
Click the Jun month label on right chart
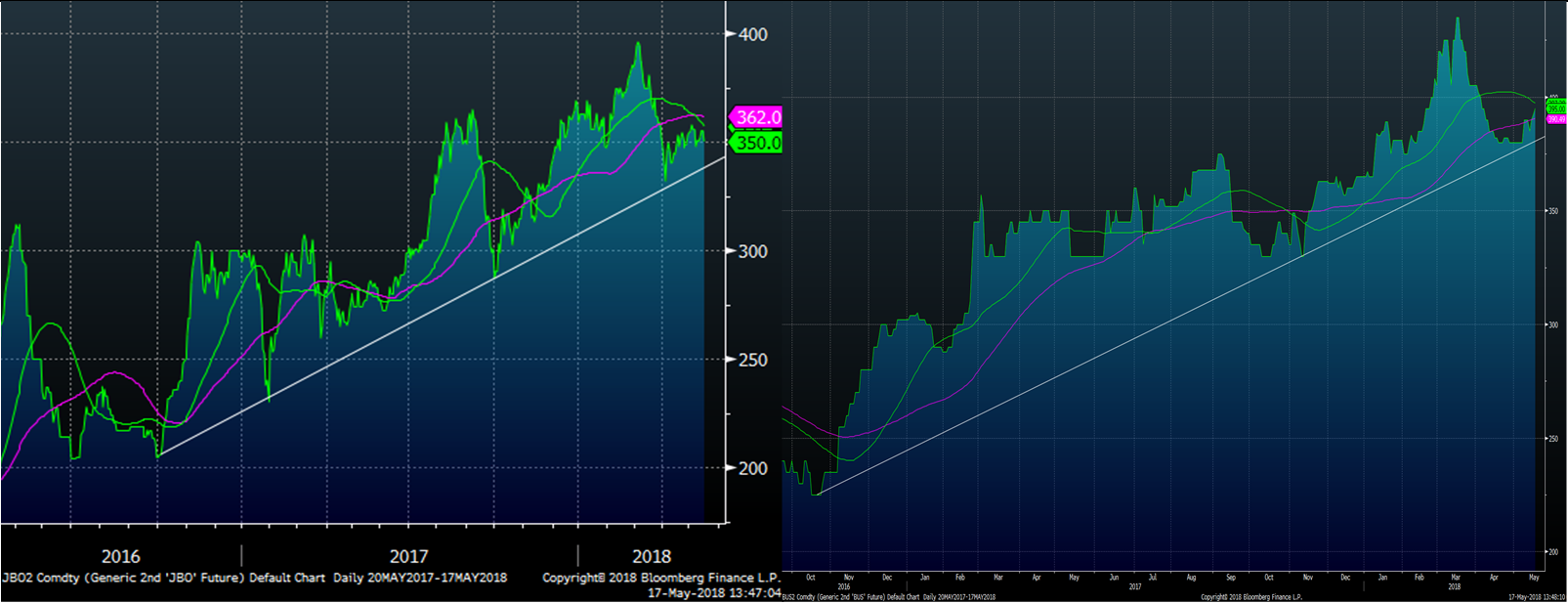[x=1114, y=578]
